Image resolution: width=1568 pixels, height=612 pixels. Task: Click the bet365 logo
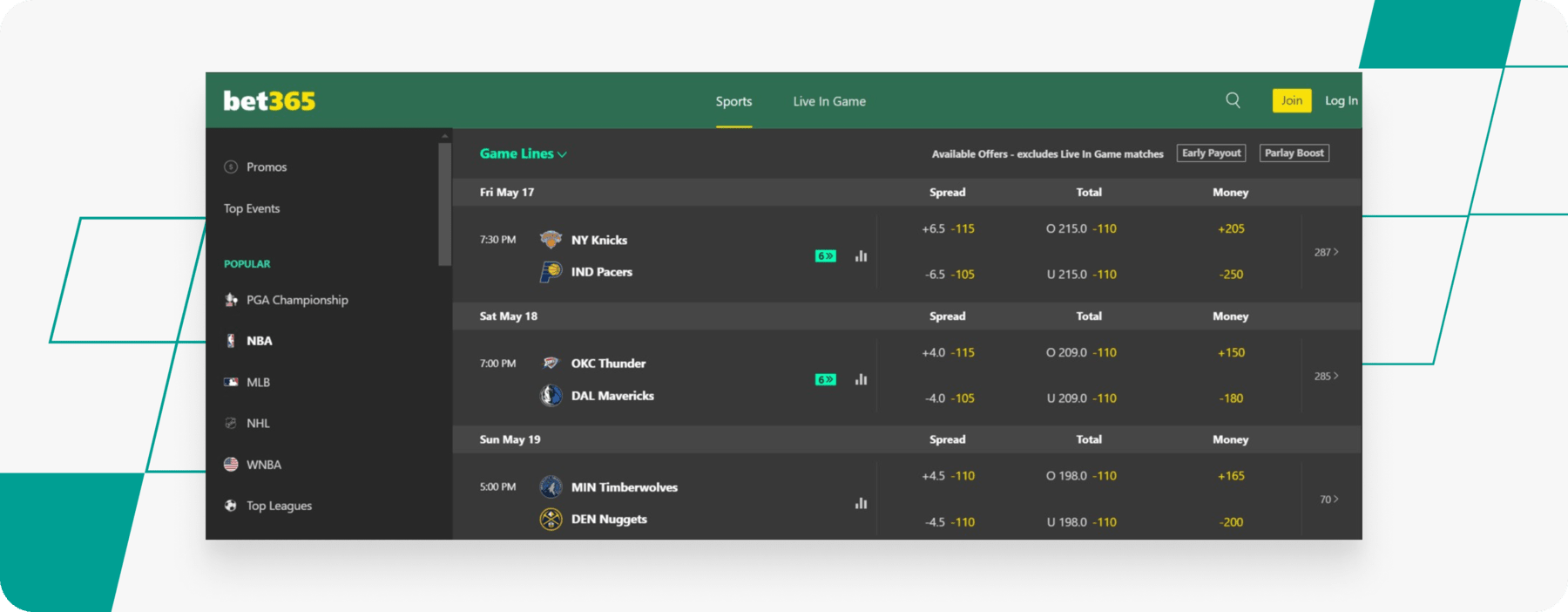tap(269, 101)
